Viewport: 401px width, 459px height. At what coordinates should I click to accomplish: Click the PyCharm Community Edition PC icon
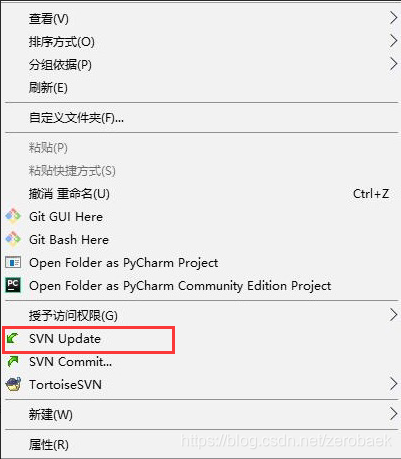[x=13, y=285]
